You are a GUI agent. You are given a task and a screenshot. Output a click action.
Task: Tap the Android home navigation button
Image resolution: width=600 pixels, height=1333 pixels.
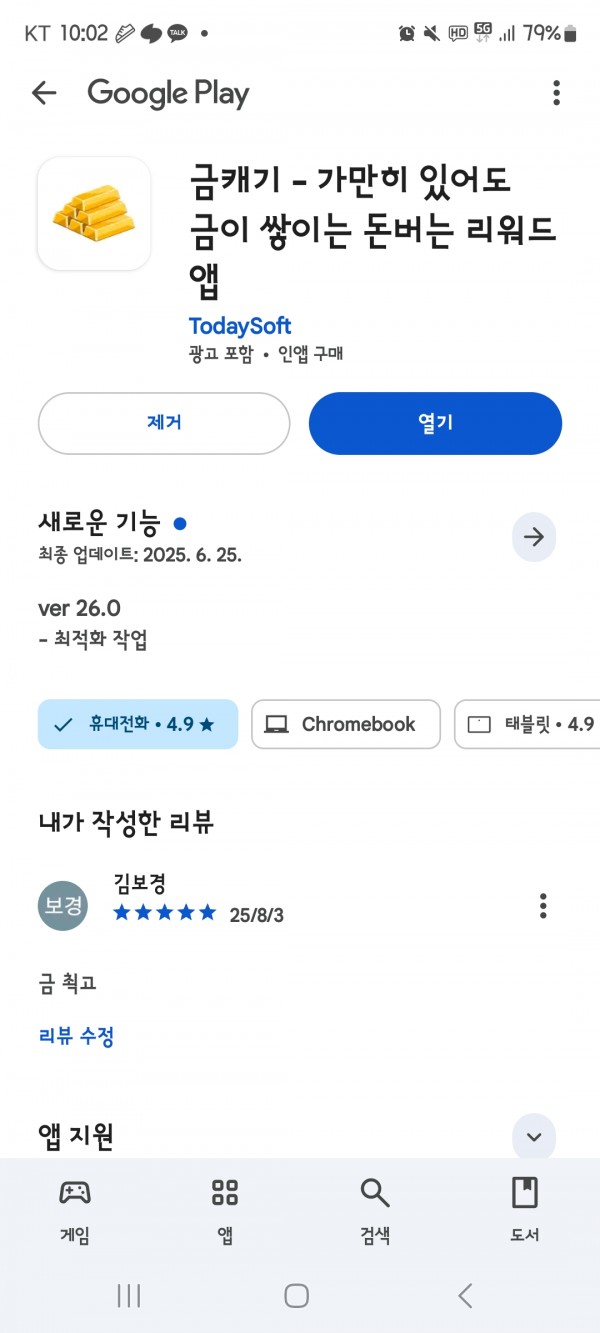point(297,1296)
